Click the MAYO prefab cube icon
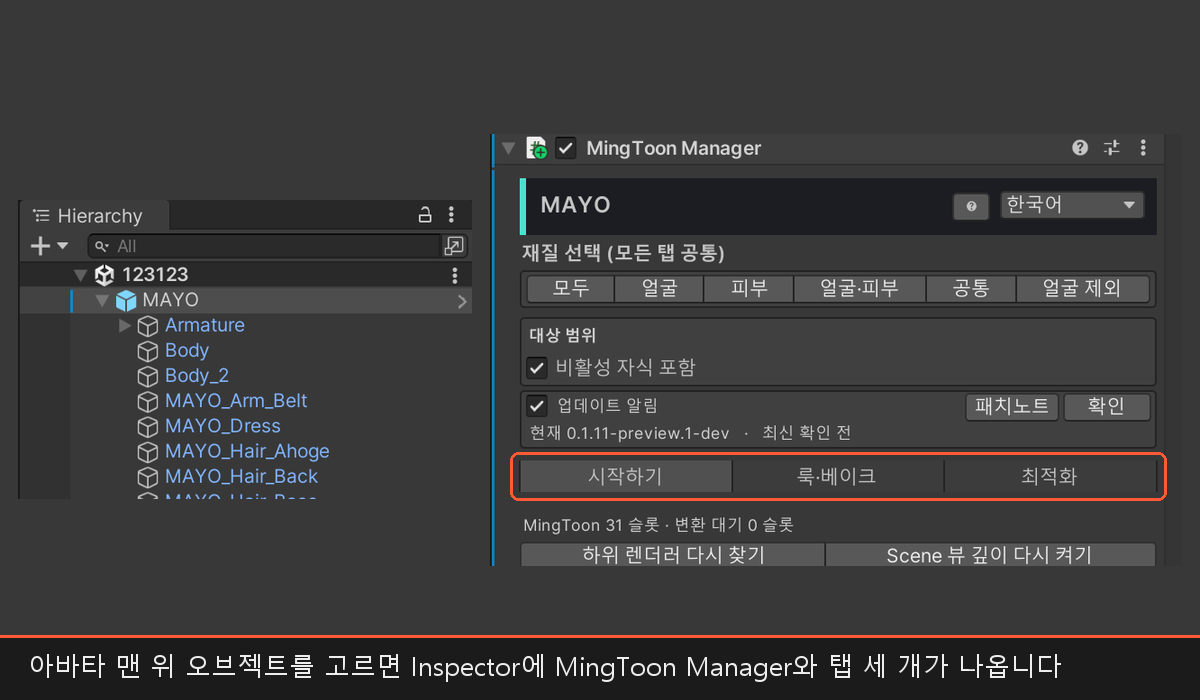The width and height of the screenshot is (1200, 700). [126, 301]
